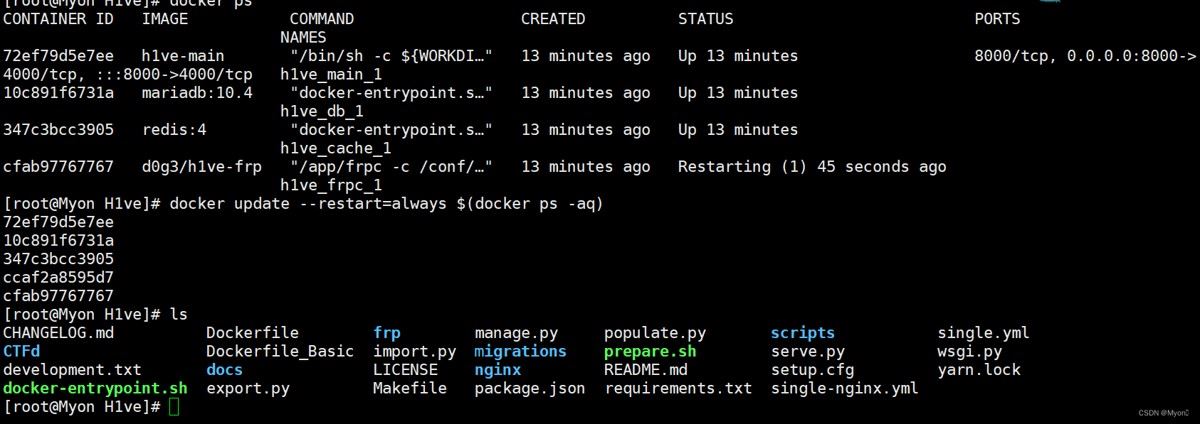Click the PORTS column header
Image resolution: width=1200 pixels, height=424 pixels.
click(997, 19)
